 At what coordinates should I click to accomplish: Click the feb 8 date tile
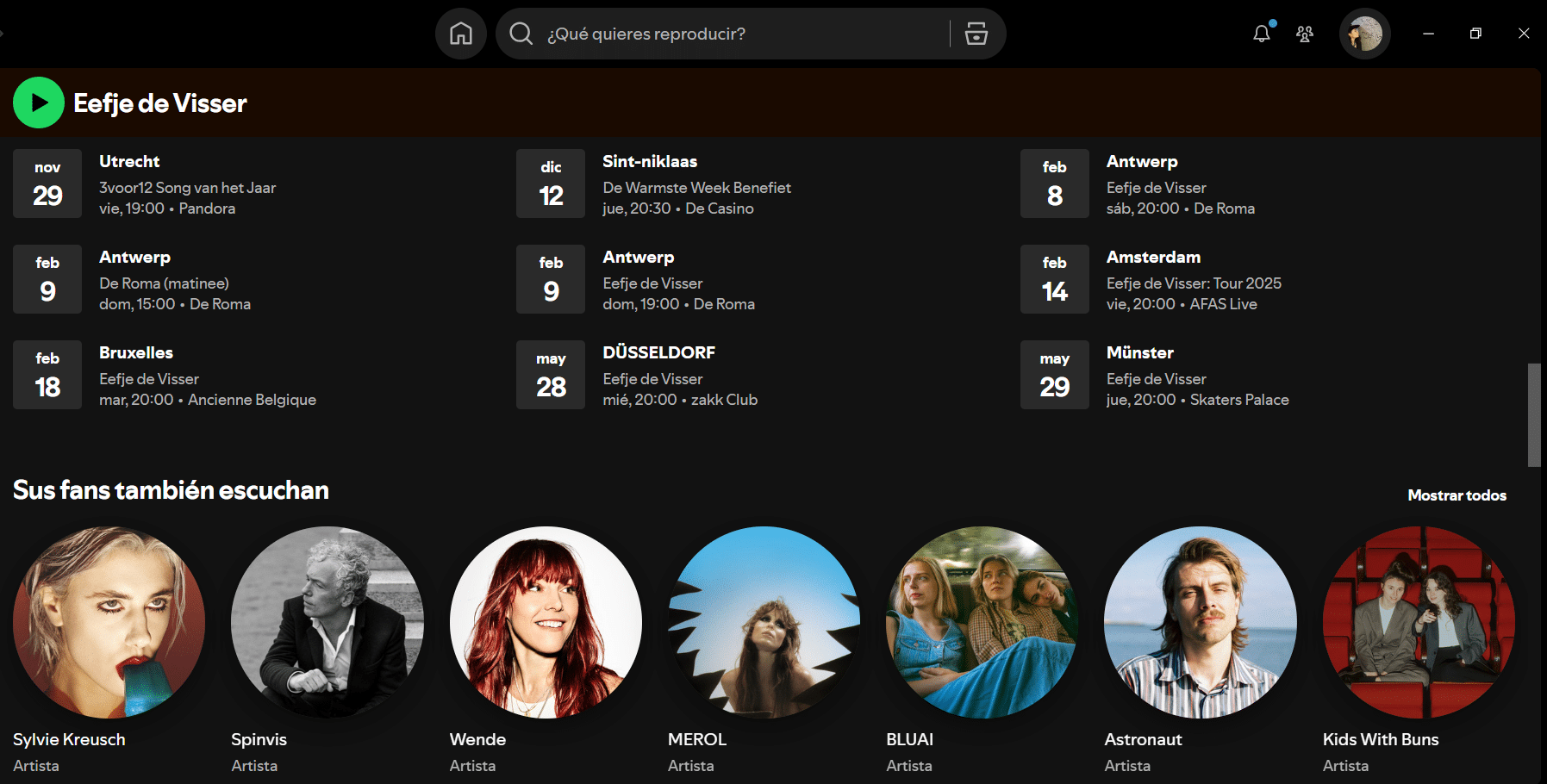point(1055,184)
